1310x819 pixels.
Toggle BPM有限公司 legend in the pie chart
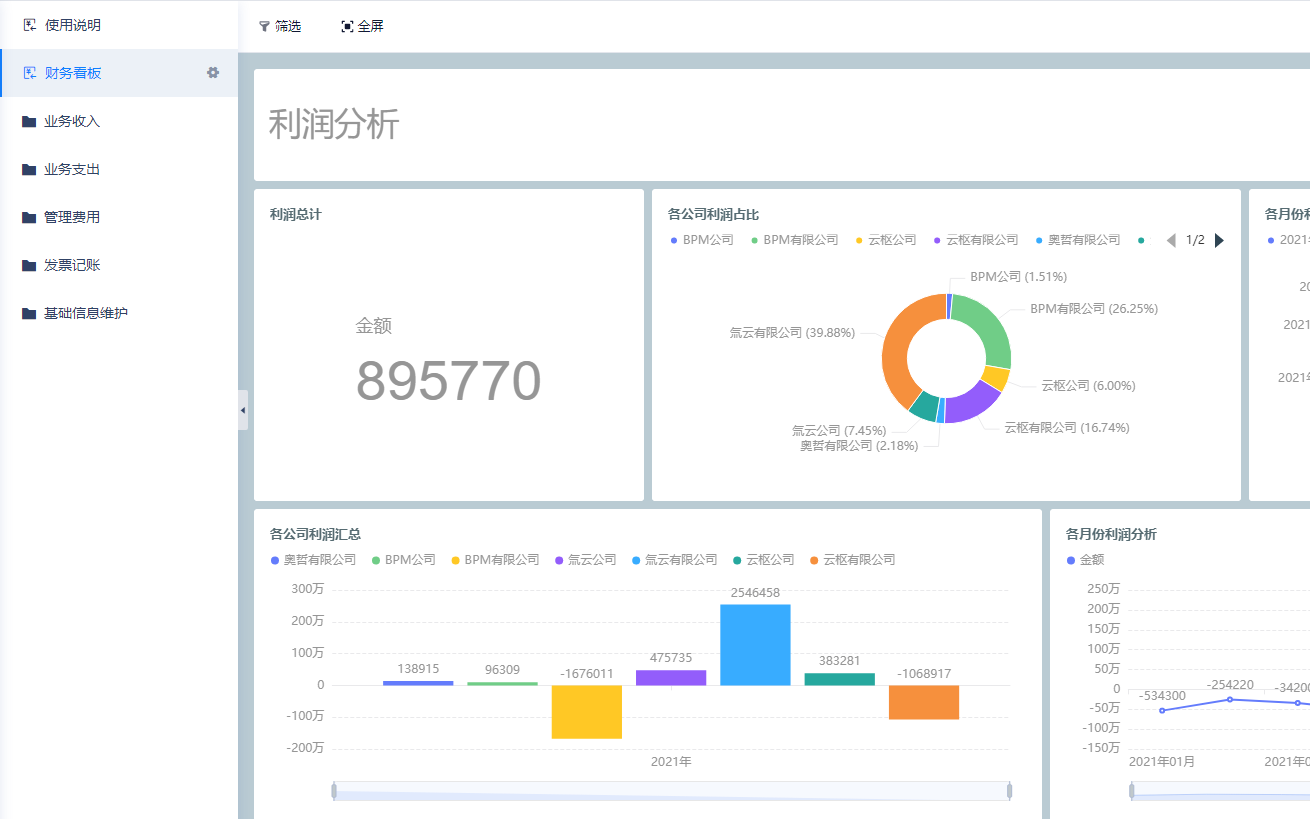794,240
